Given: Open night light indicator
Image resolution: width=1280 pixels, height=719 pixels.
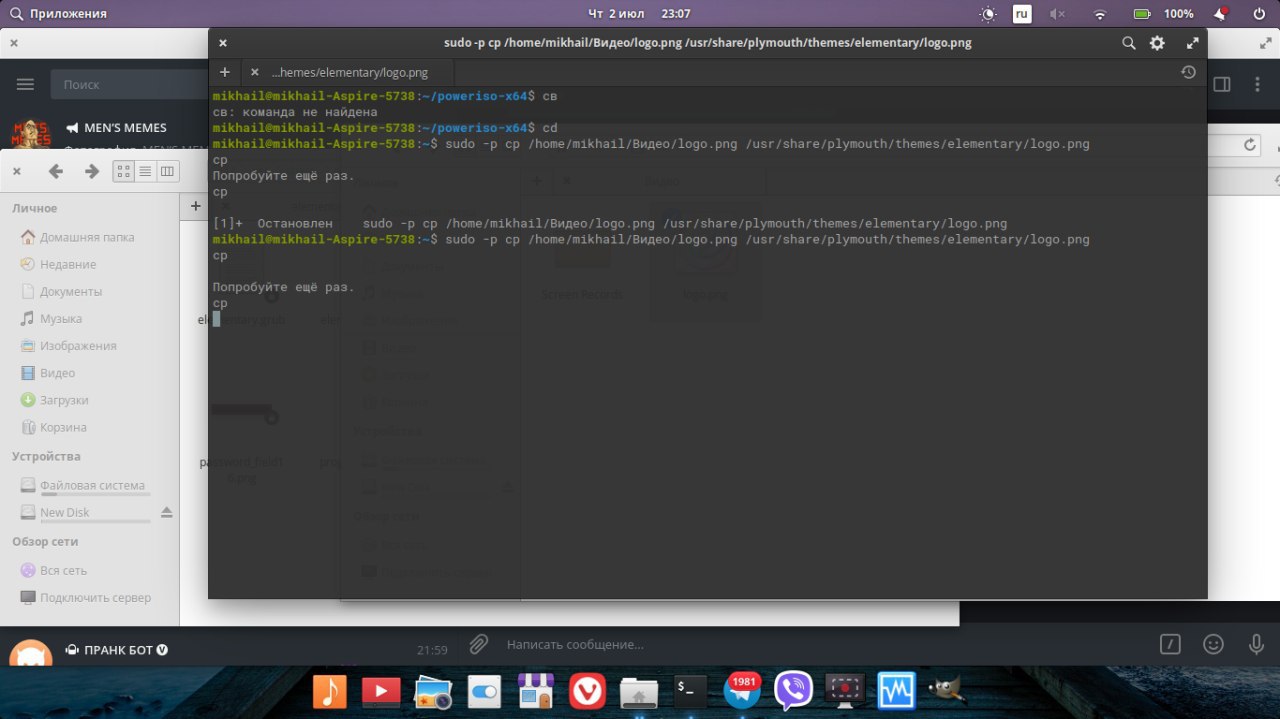Looking at the screenshot, I should (988, 14).
